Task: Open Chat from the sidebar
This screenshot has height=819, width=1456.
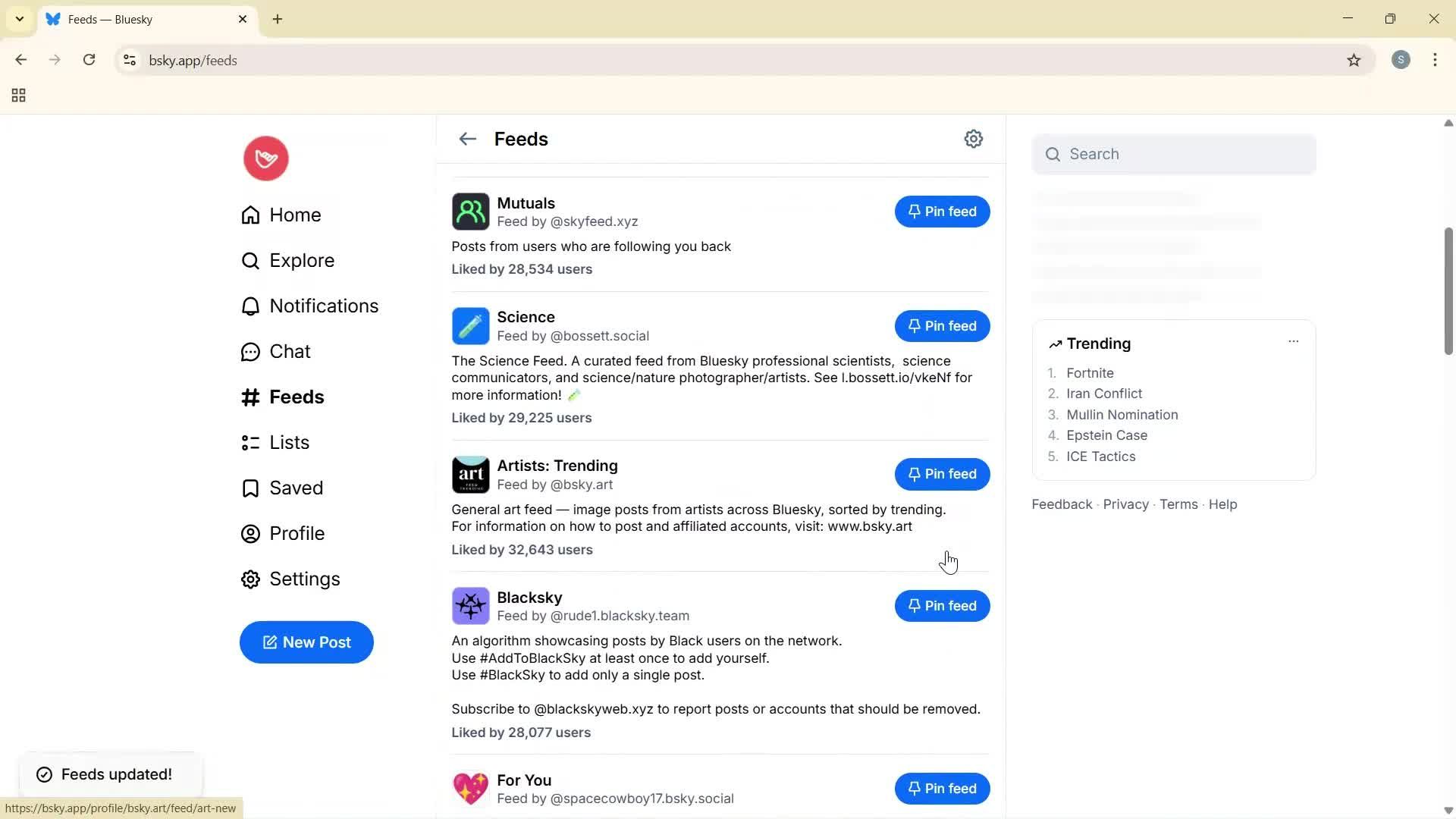Action: [290, 351]
